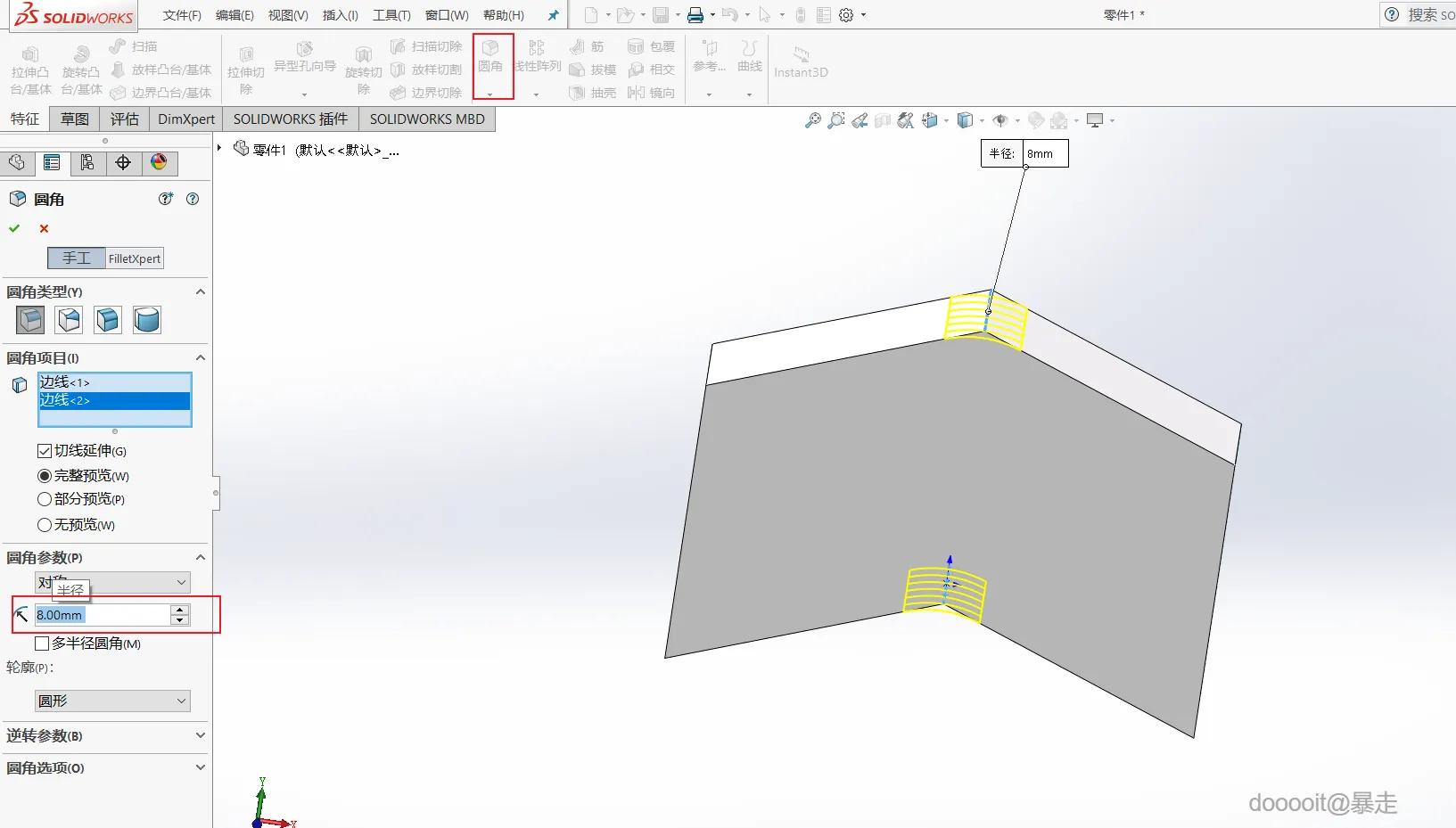Viewport: 1456px width, 828px height.
Task: Select the 完整预览 (full preview) radio button
Action: 44,476
